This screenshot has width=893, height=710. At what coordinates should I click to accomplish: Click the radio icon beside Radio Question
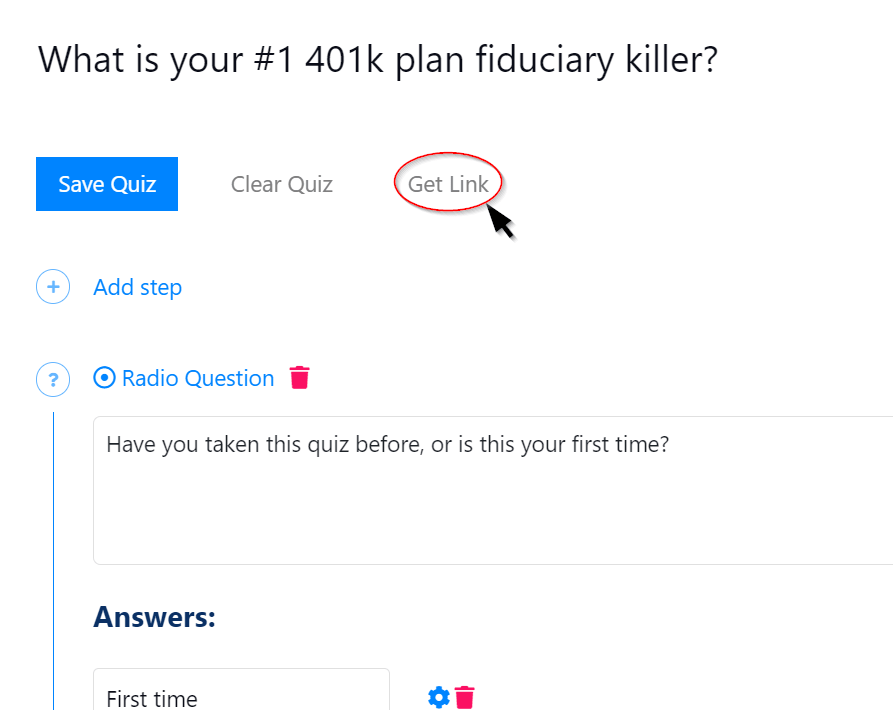coord(104,378)
